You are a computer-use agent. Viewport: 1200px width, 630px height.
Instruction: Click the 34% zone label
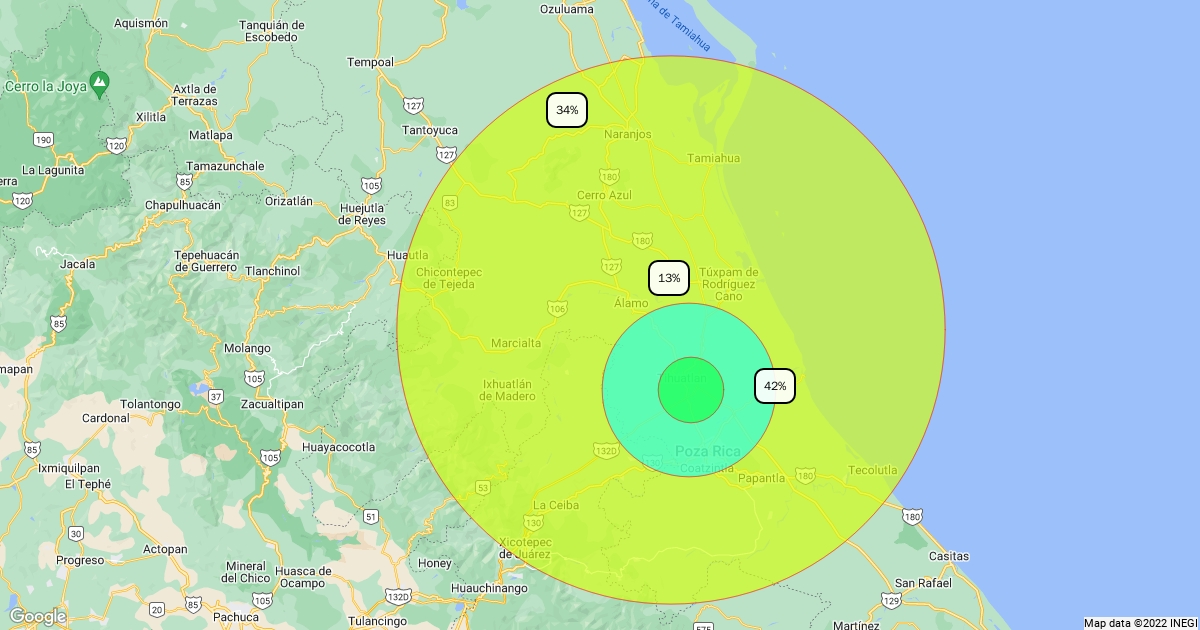[x=567, y=110]
